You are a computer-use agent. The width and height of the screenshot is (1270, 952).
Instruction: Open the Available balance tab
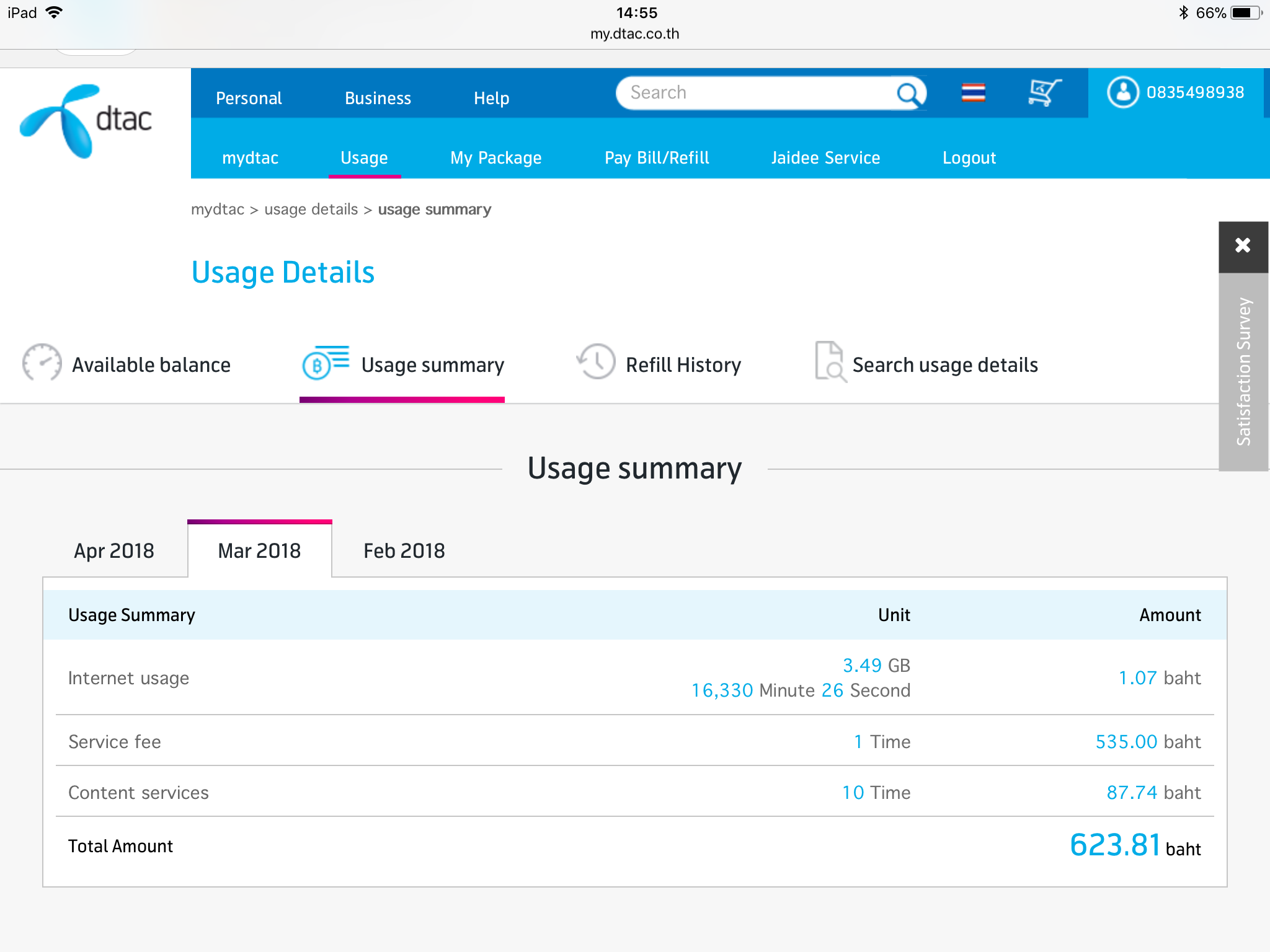[127, 364]
